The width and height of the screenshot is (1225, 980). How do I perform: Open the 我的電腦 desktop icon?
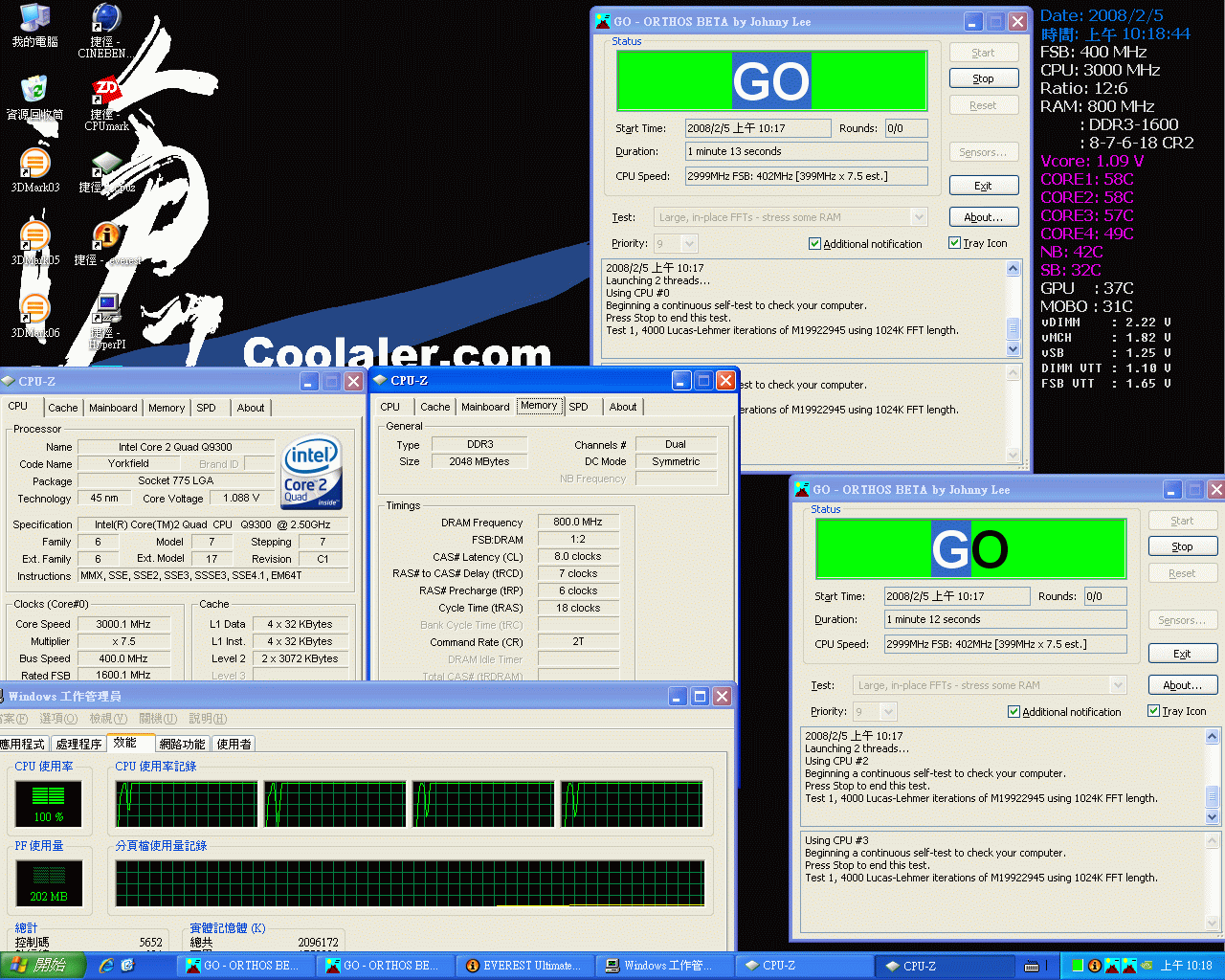click(x=35, y=26)
